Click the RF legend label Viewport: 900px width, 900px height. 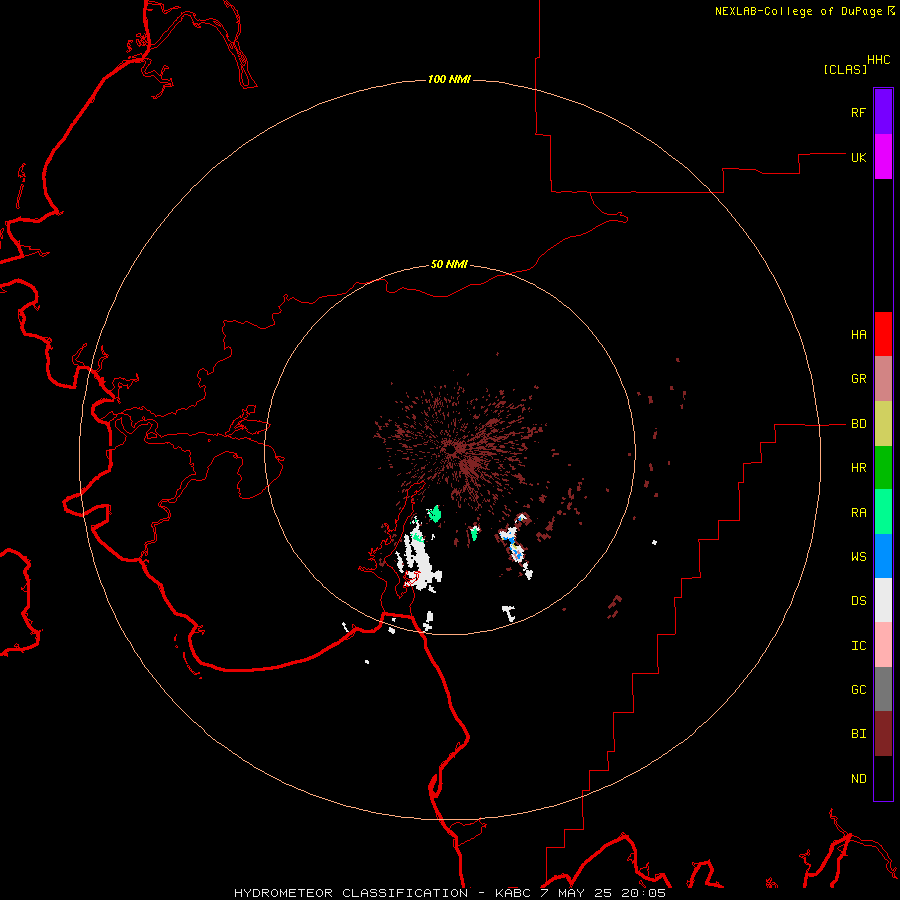point(858,112)
